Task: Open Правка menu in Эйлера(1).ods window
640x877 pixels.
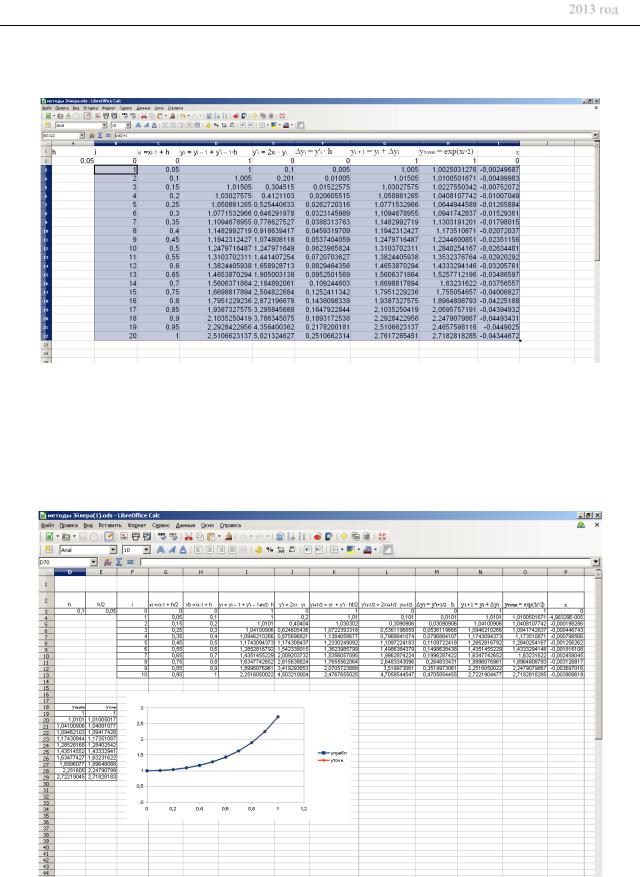Action: coord(68,525)
